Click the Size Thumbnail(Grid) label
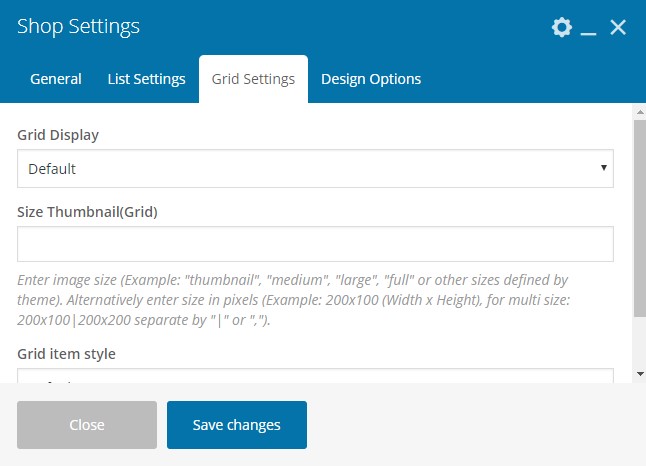 (88, 211)
